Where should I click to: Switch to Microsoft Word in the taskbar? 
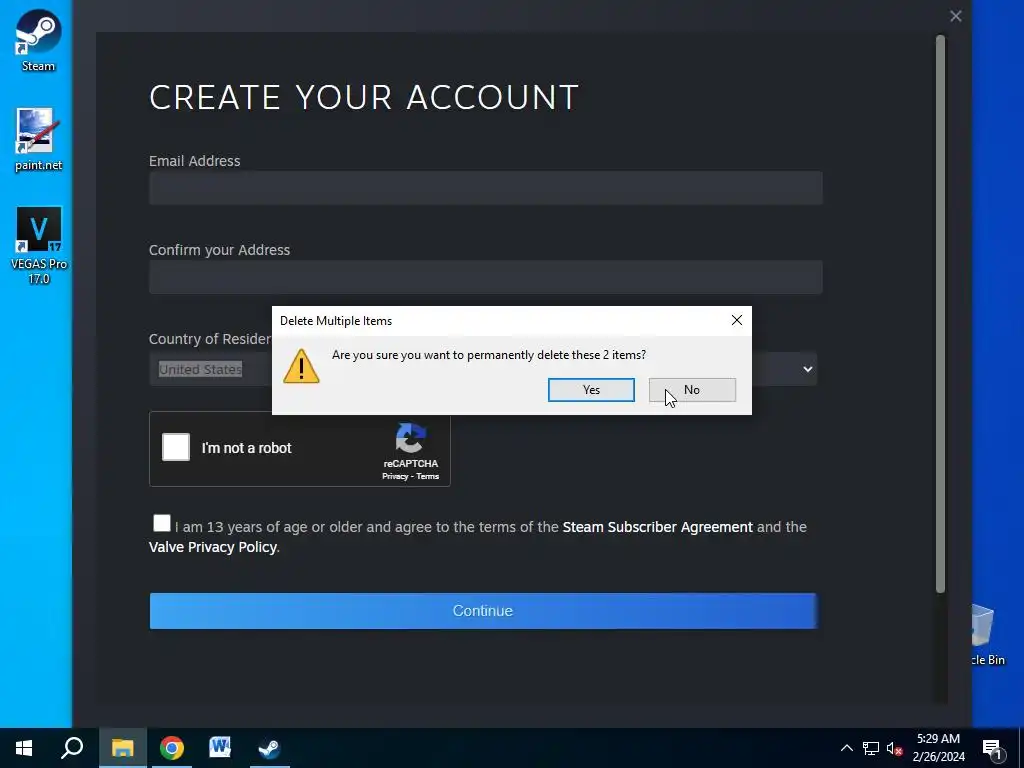click(x=220, y=748)
